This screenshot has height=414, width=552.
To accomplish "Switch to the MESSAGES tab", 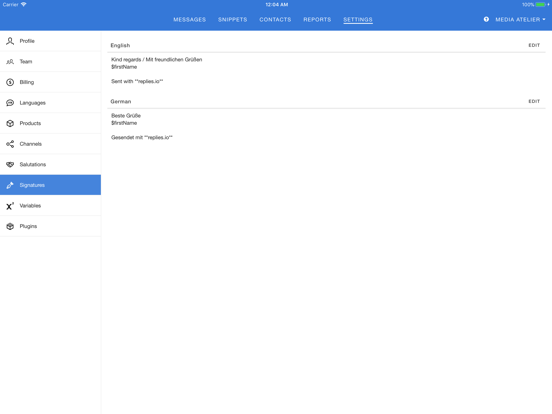I will (189, 20).
